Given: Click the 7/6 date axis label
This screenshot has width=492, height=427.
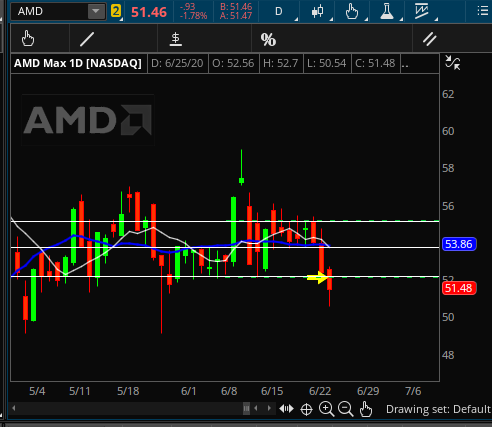Looking at the screenshot, I should (413, 391).
